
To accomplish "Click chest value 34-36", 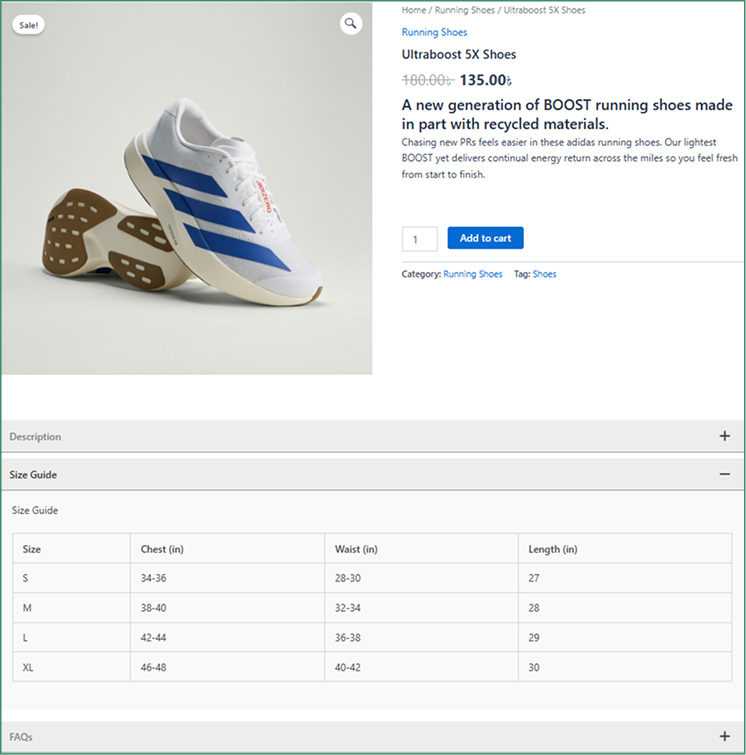I will pos(153,578).
